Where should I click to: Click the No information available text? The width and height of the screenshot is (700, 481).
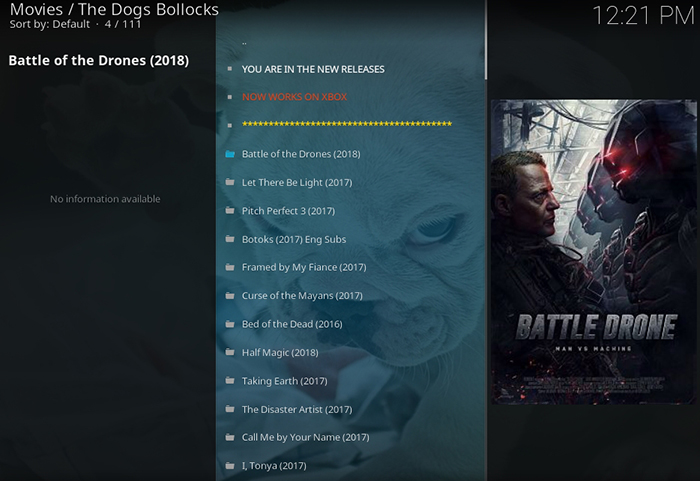pos(105,199)
